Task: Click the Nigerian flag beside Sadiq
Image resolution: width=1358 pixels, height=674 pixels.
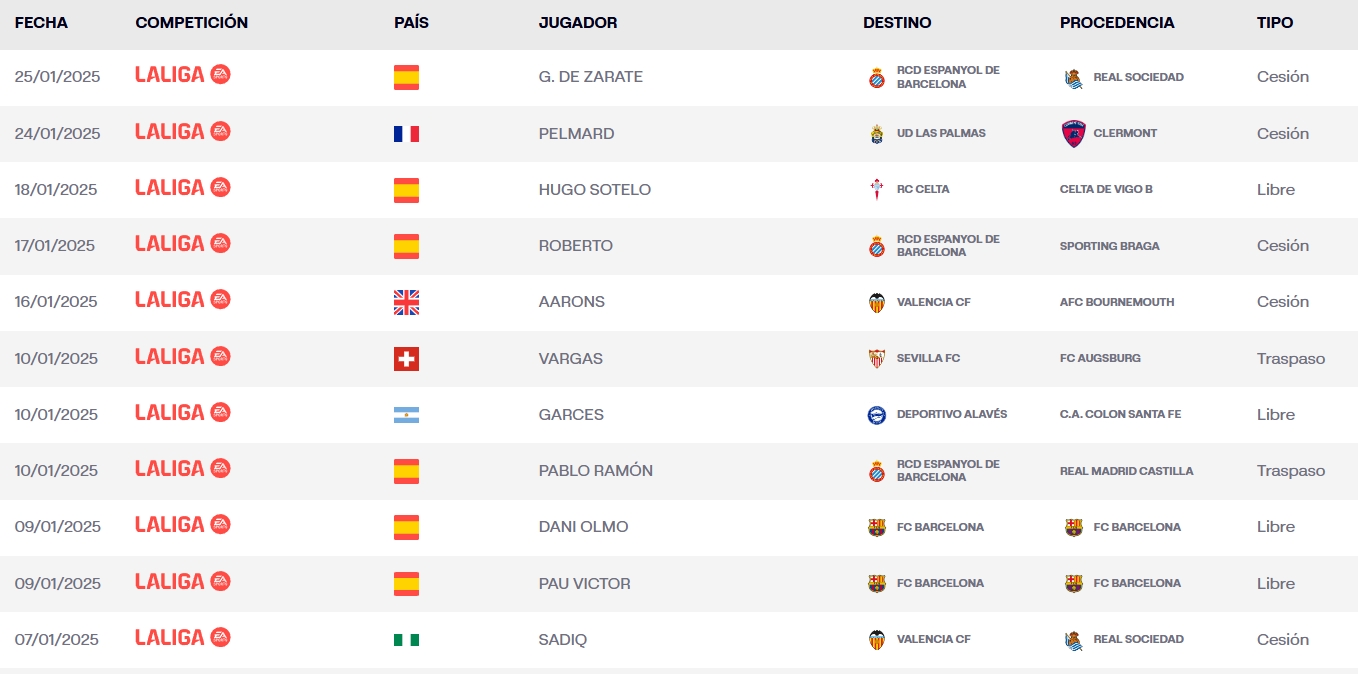Action: (406, 640)
